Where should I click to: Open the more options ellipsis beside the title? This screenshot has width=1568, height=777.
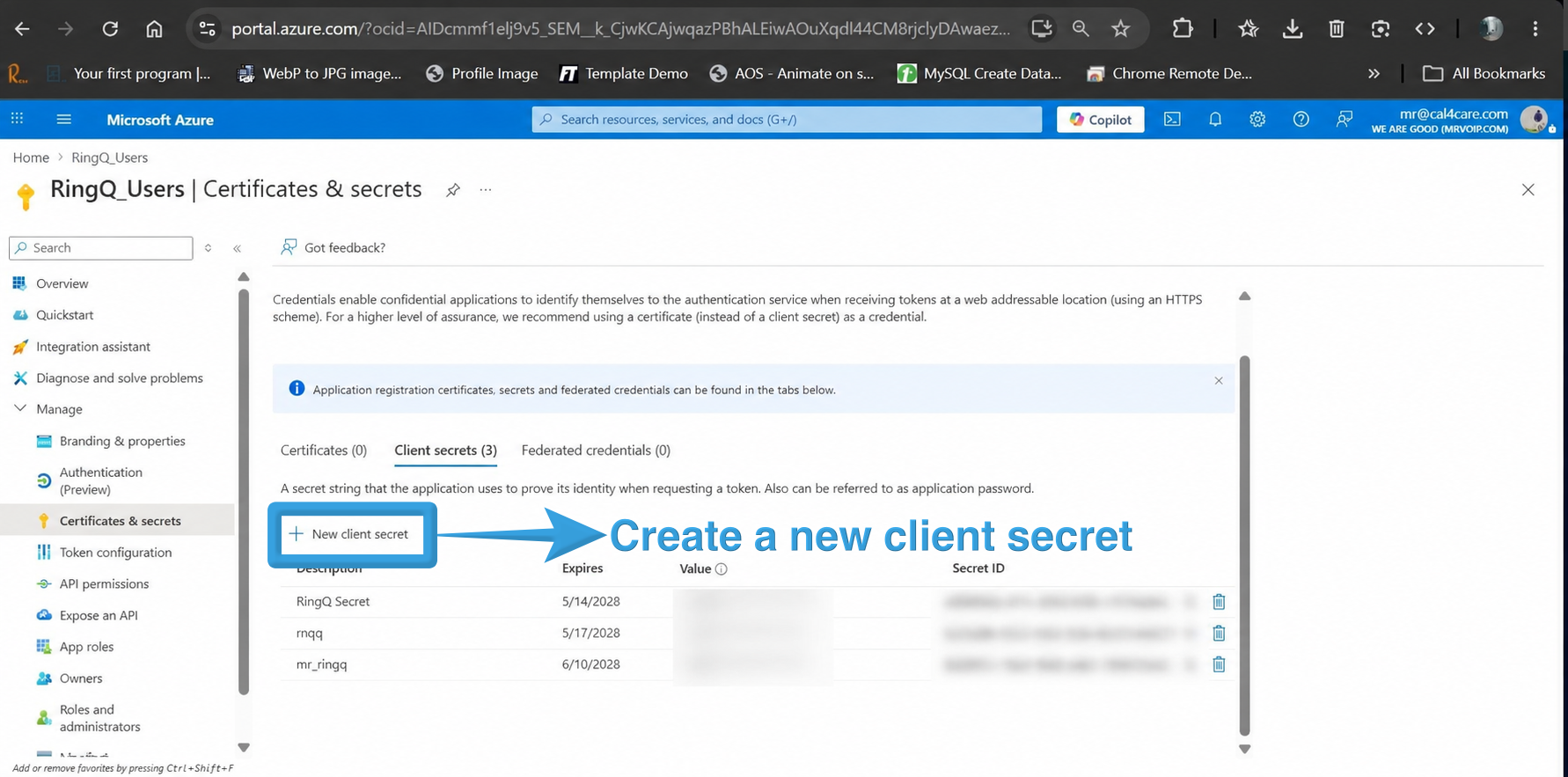click(x=486, y=189)
